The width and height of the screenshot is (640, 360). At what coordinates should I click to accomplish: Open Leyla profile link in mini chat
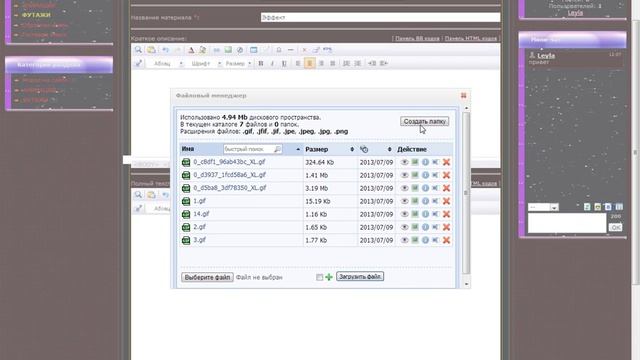pyautogui.click(x=546, y=56)
